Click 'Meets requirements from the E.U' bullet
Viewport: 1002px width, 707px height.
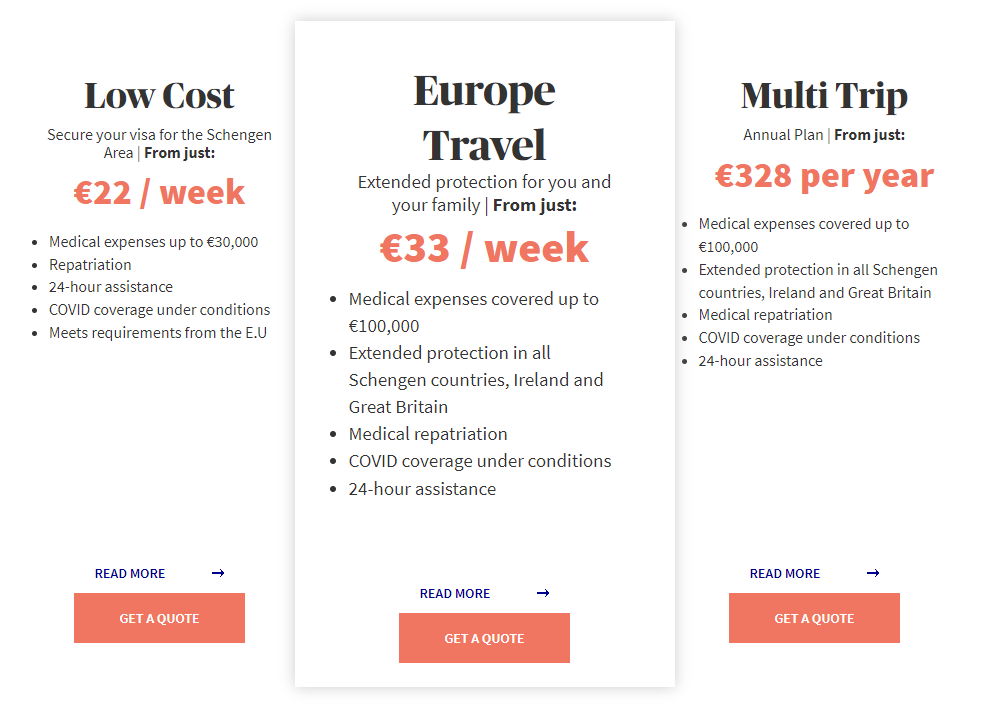[158, 333]
